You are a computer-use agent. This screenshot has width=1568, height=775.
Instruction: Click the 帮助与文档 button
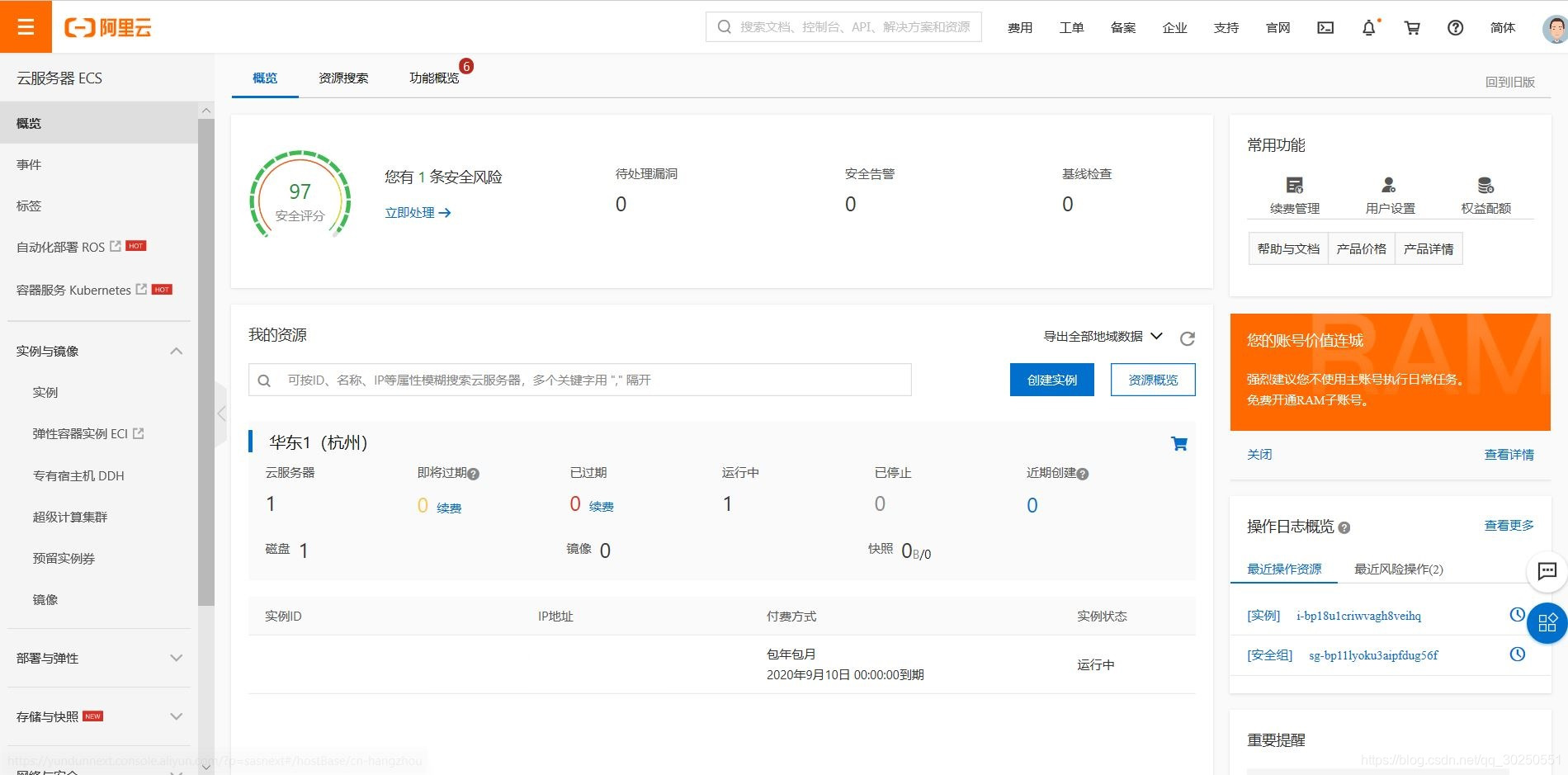(1288, 248)
